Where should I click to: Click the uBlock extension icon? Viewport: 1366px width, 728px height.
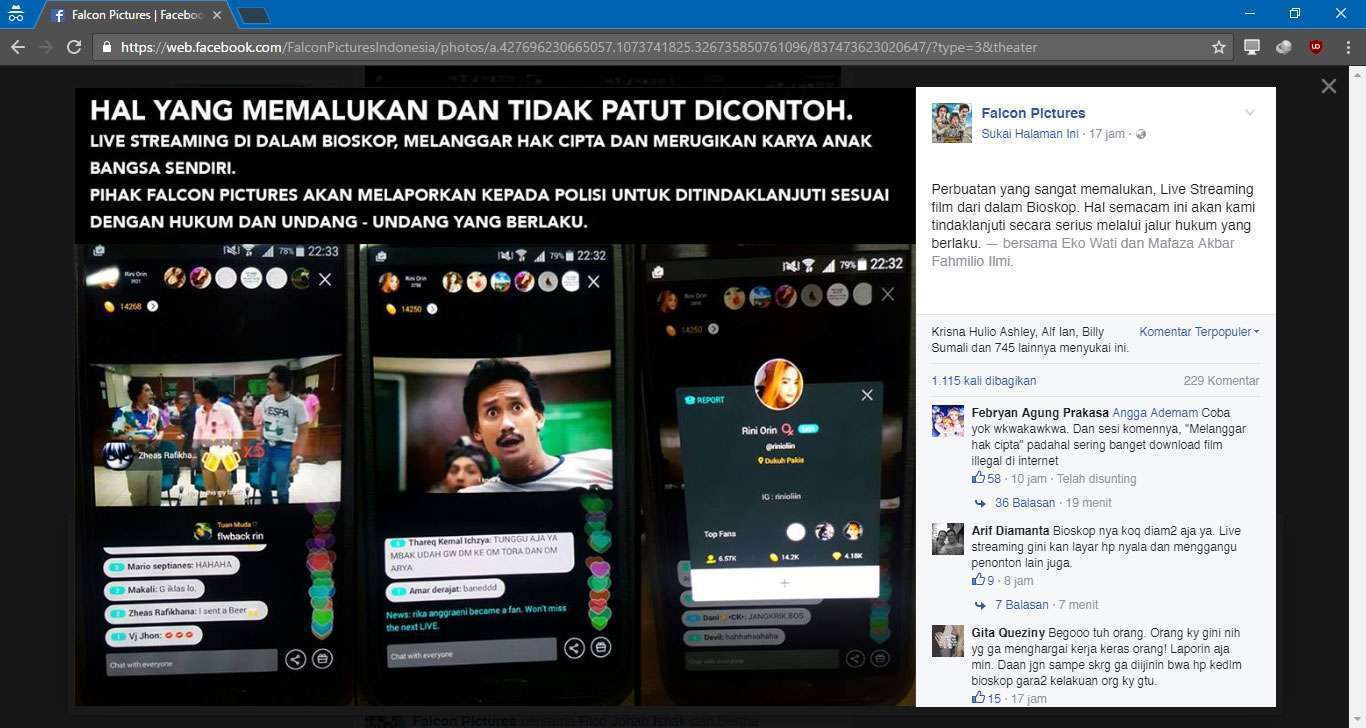[1316, 47]
